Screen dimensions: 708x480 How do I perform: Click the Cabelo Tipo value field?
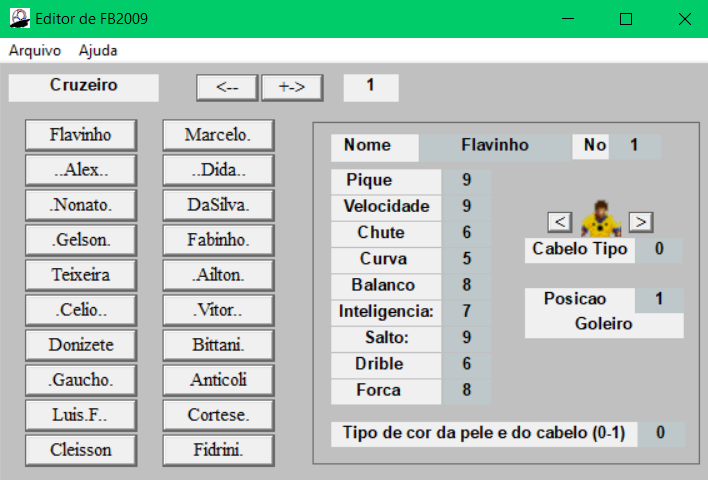(x=659, y=249)
